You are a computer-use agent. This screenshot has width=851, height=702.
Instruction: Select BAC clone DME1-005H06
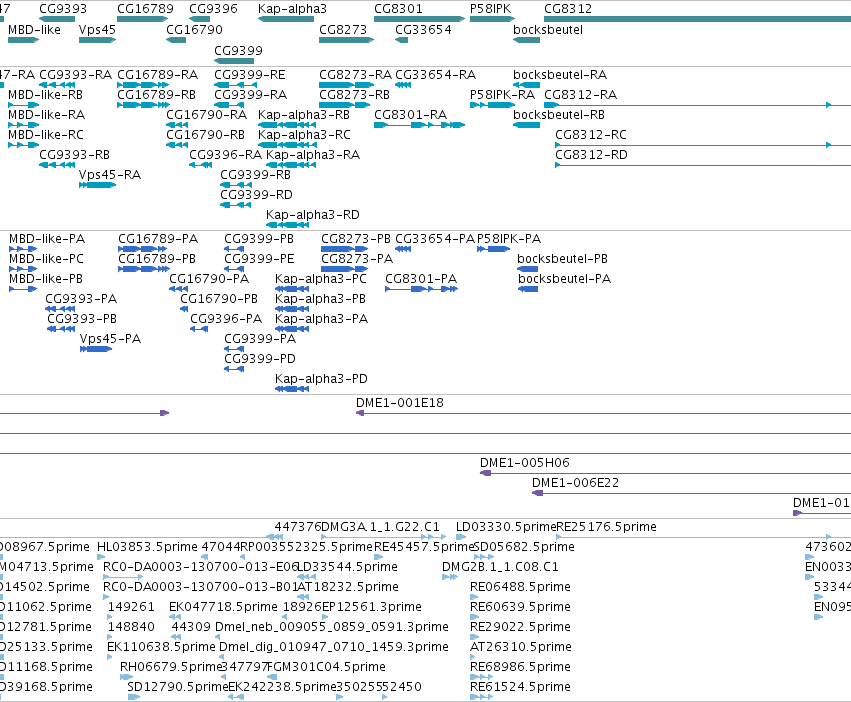pos(524,463)
